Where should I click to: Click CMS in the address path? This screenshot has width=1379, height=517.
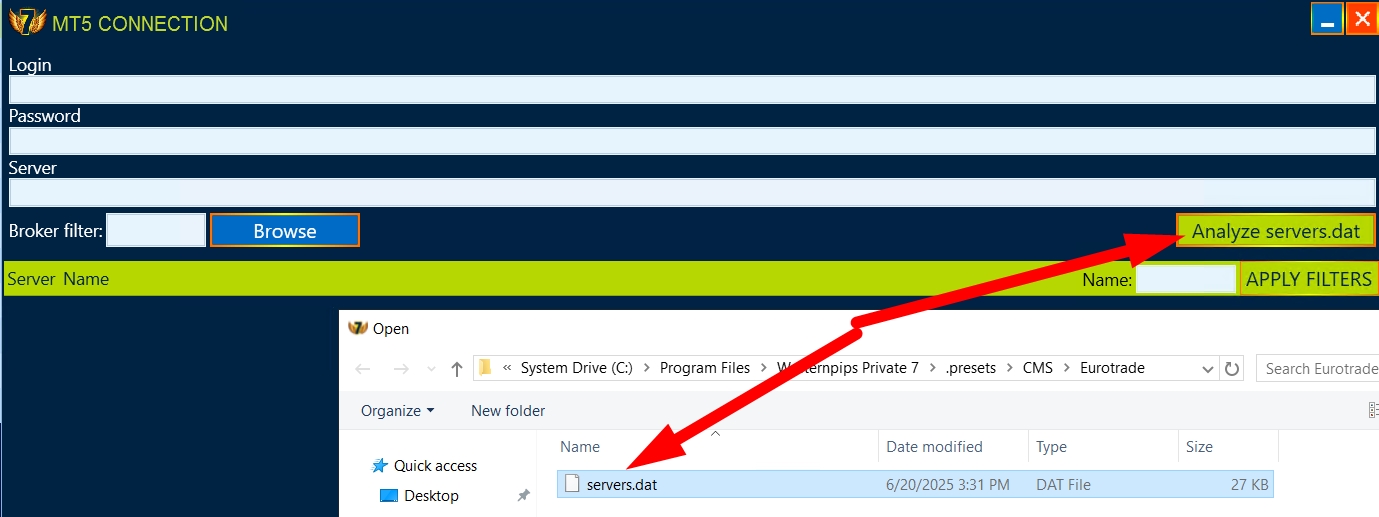click(x=1038, y=368)
